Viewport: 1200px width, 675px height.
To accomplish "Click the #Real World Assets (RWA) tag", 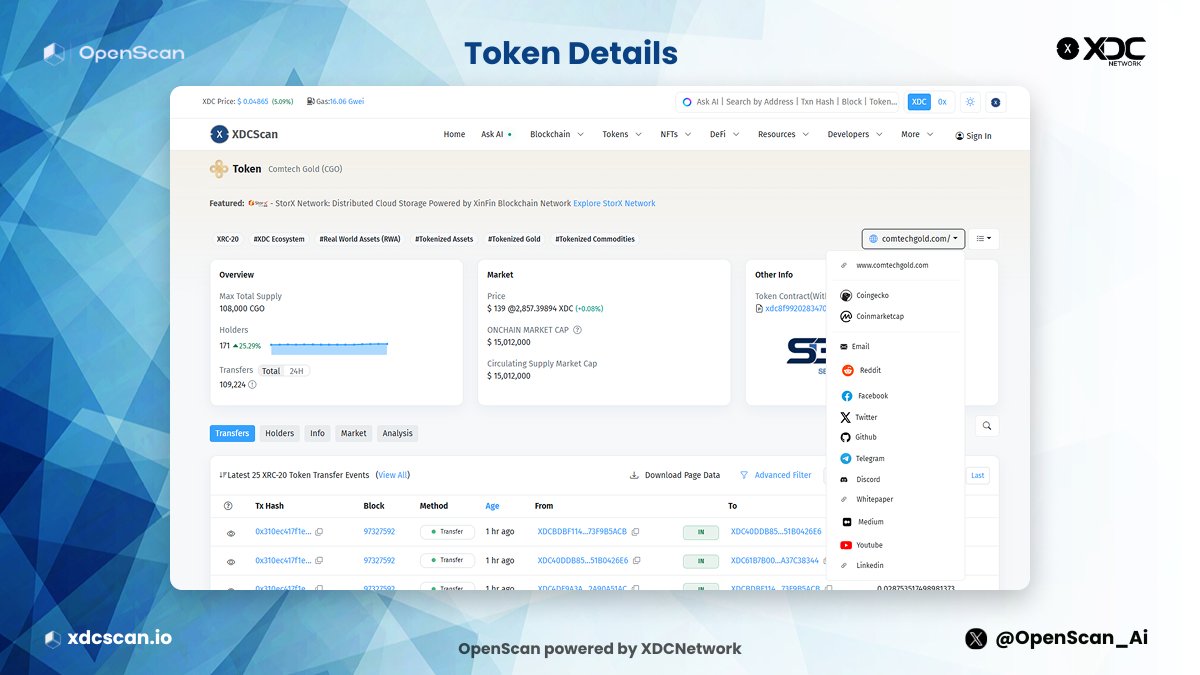I will coord(360,239).
